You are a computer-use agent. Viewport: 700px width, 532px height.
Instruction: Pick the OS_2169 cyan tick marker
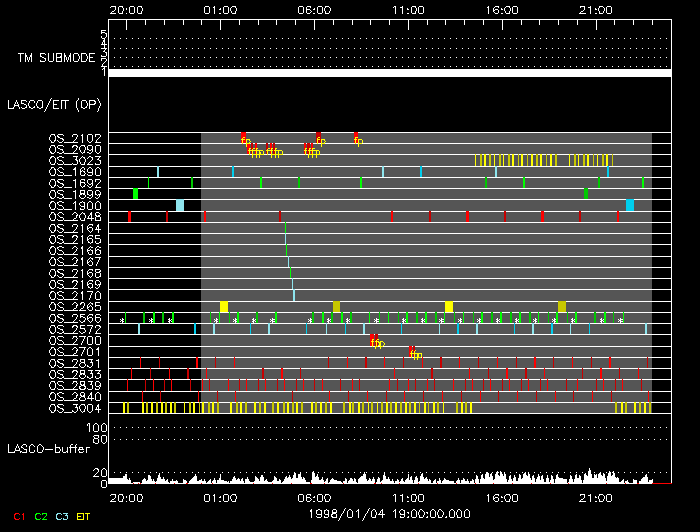292,284
